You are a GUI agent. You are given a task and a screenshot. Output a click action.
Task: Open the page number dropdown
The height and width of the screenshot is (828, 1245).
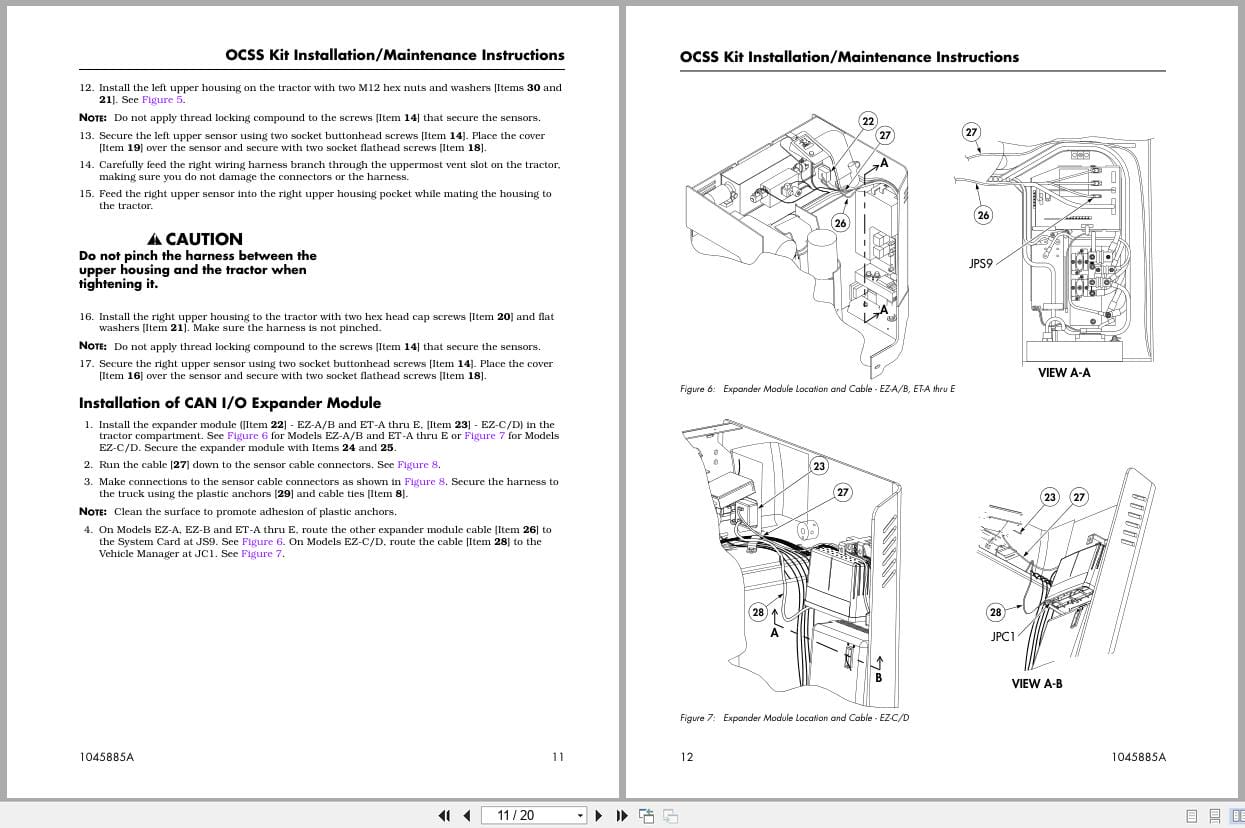(580, 815)
